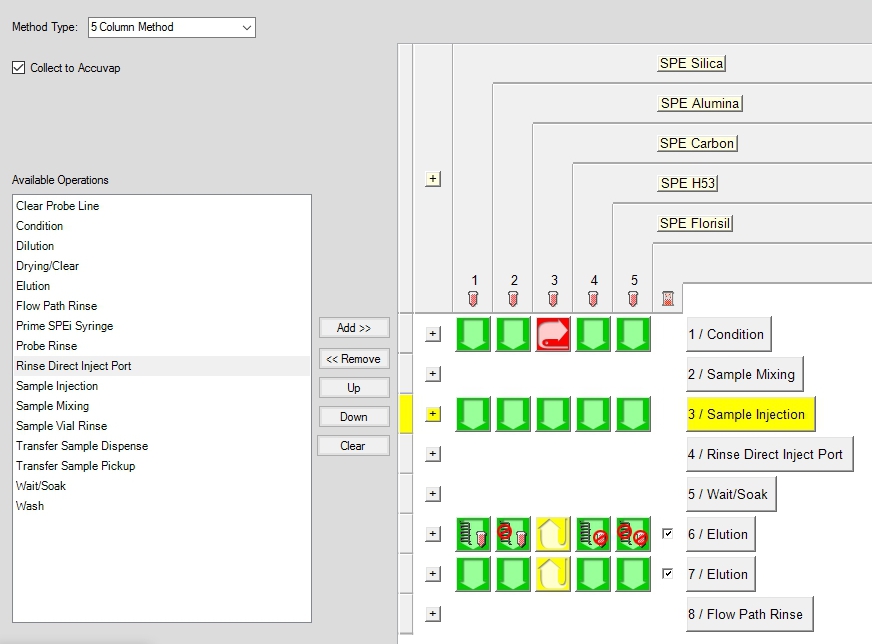The width and height of the screenshot is (872, 644).
Task: Click yellow icon in row 6 Elution column 3
Action: [x=553, y=534]
